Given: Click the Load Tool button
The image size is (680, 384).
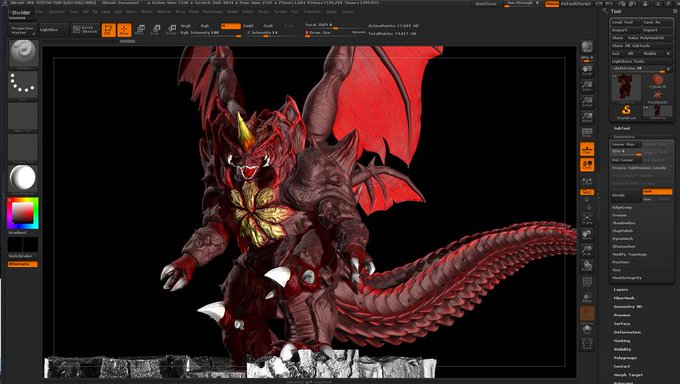Looking at the screenshot, I should click(x=625, y=22).
